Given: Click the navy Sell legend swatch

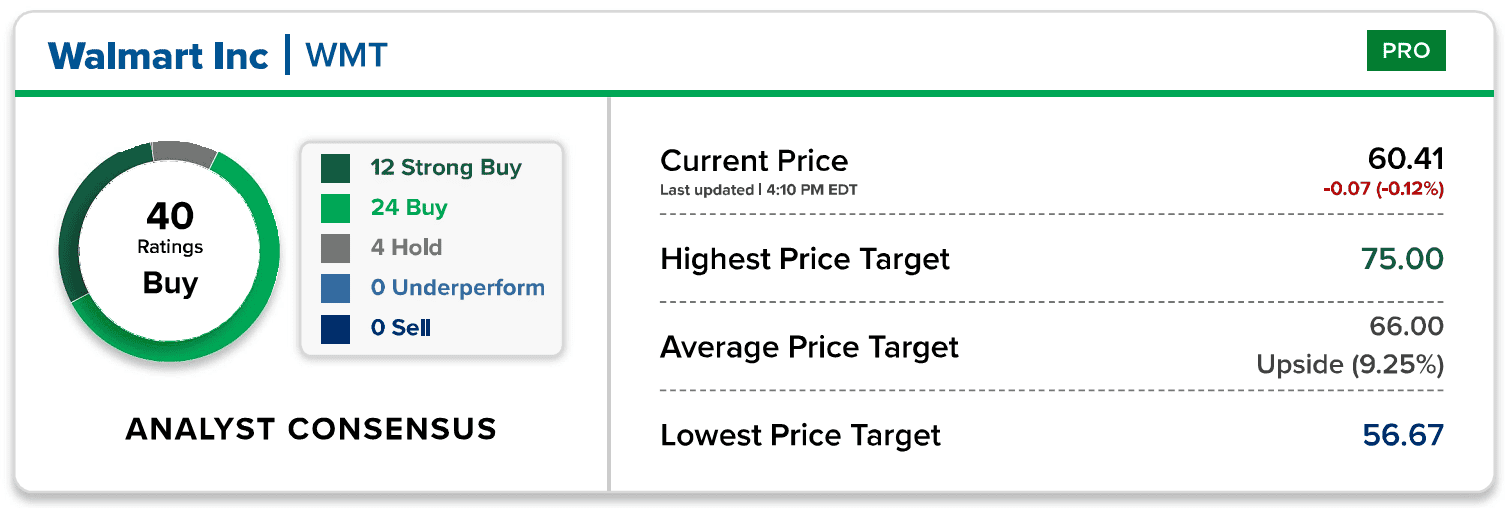Looking at the screenshot, I should (335, 328).
